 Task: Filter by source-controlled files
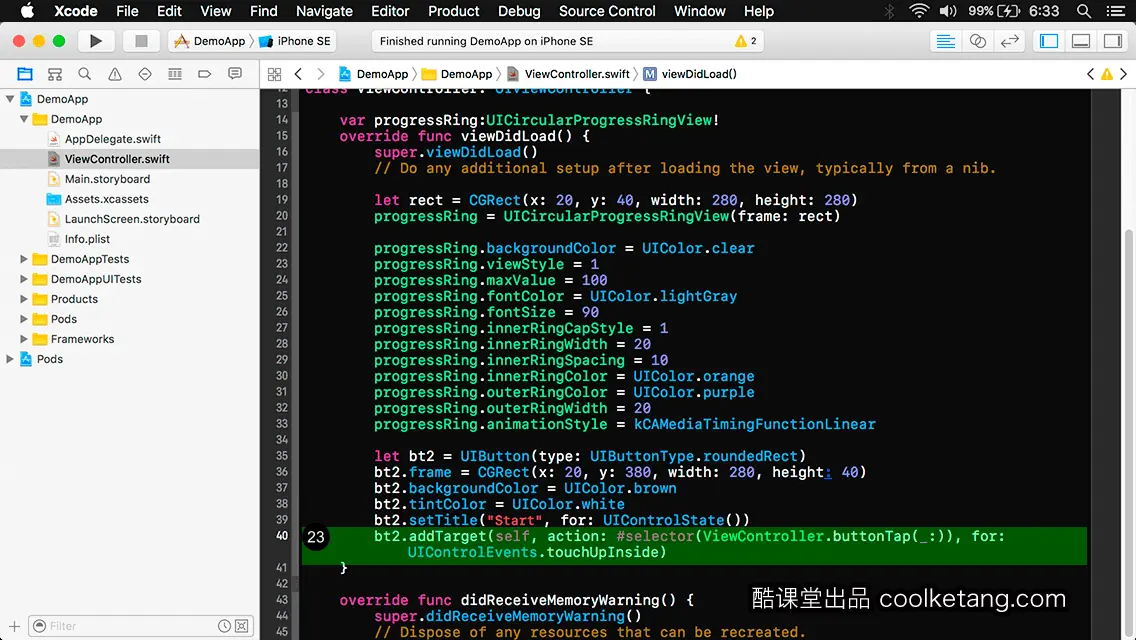pyautogui.click(x=242, y=626)
